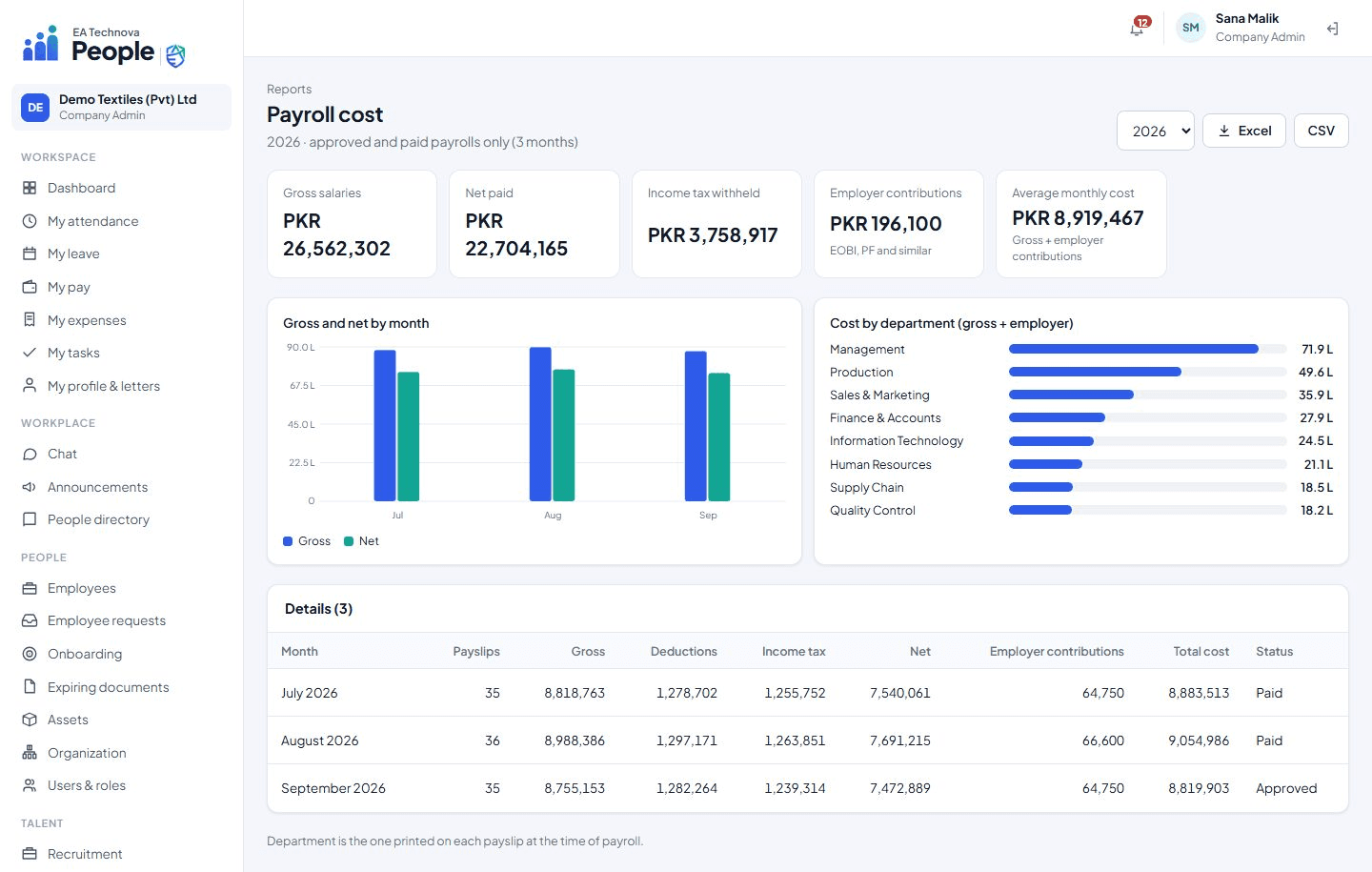The height and width of the screenshot is (872, 1372).
Task: Click the Total cost column header
Action: pos(1200,652)
